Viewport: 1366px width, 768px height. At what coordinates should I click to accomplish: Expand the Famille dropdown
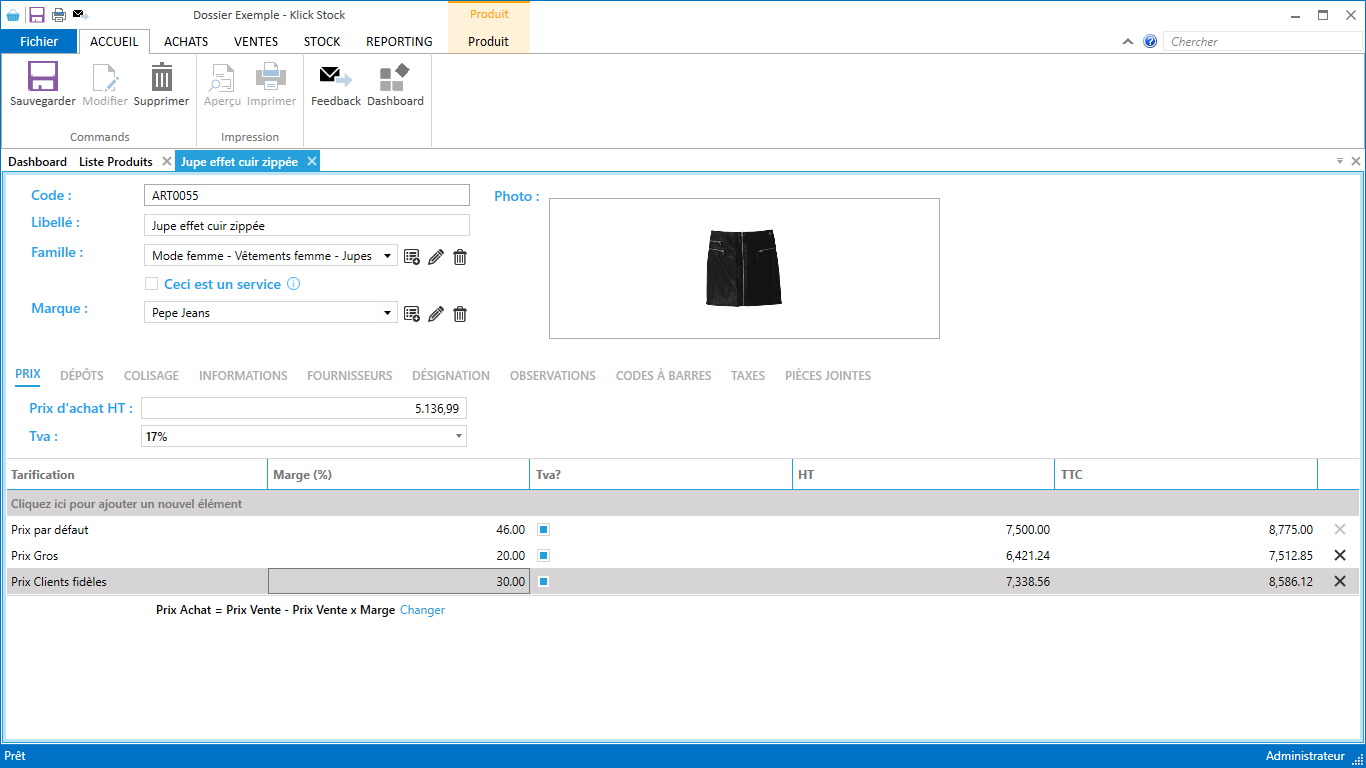(x=388, y=257)
